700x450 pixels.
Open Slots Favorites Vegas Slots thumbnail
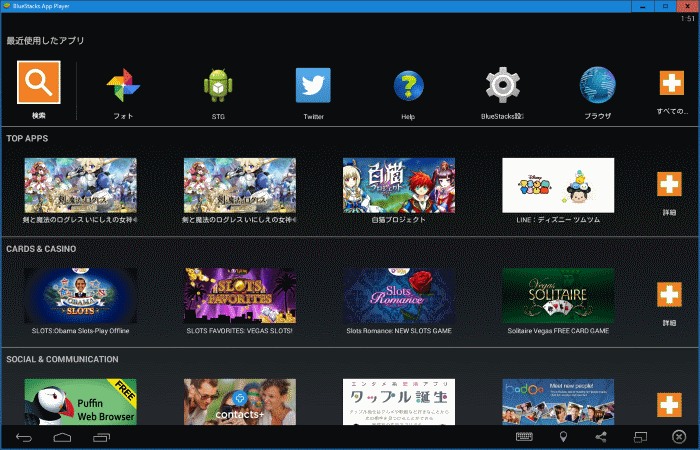point(240,296)
